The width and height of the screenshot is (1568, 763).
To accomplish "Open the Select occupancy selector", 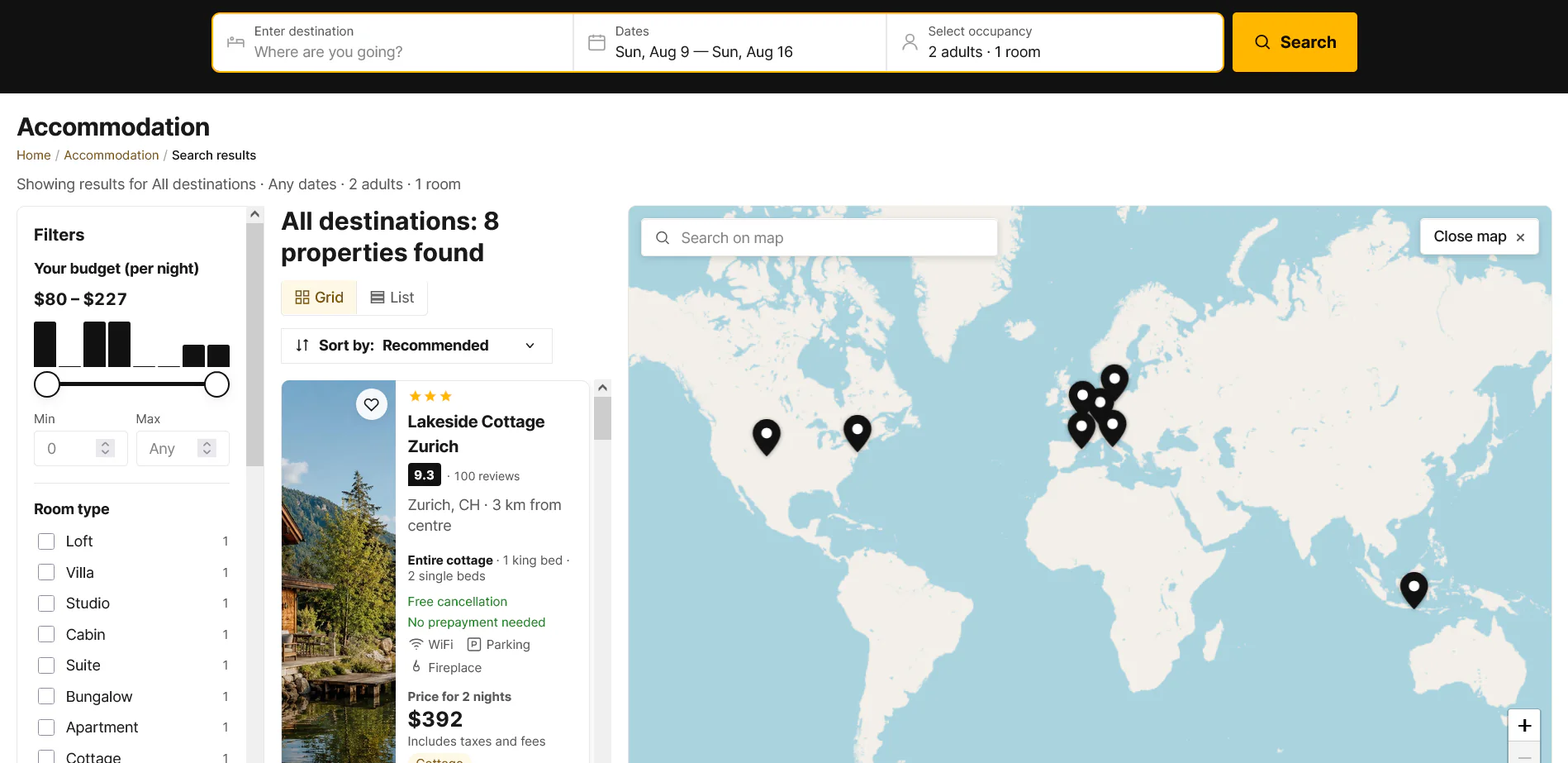I will [1054, 42].
